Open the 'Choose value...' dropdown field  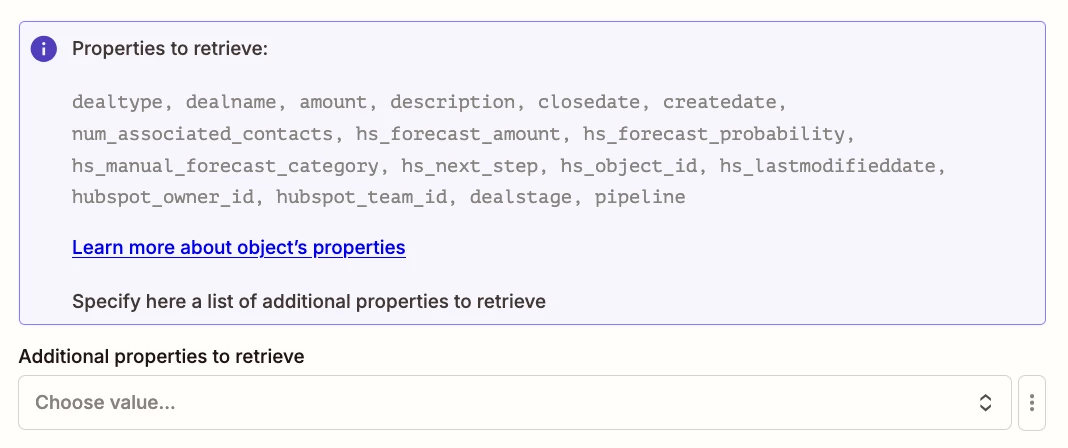[515, 403]
